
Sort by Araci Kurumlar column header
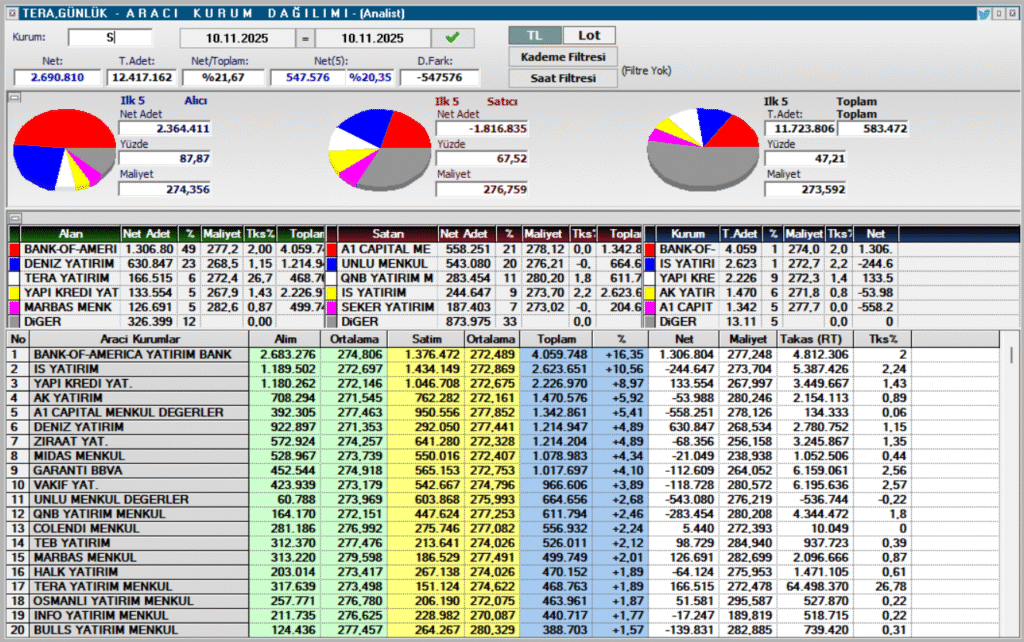(x=139, y=339)
